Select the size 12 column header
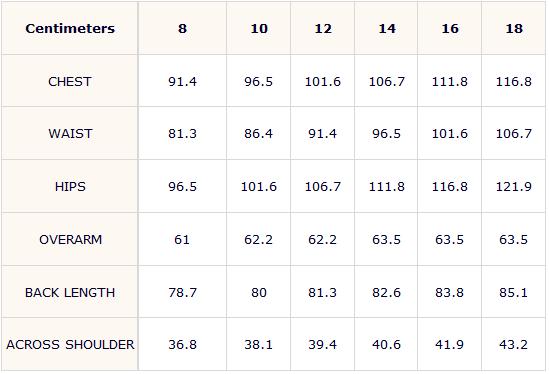 pyautogui.click(x=322, y=28)
